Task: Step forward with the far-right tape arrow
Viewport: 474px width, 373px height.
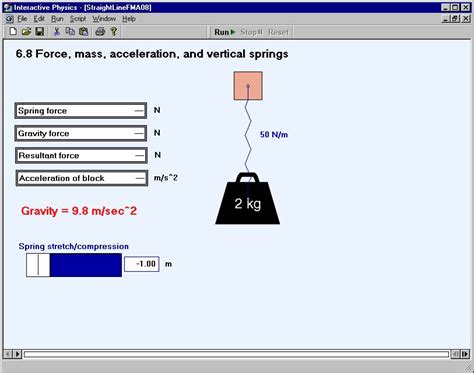Action: pos(465,354)
